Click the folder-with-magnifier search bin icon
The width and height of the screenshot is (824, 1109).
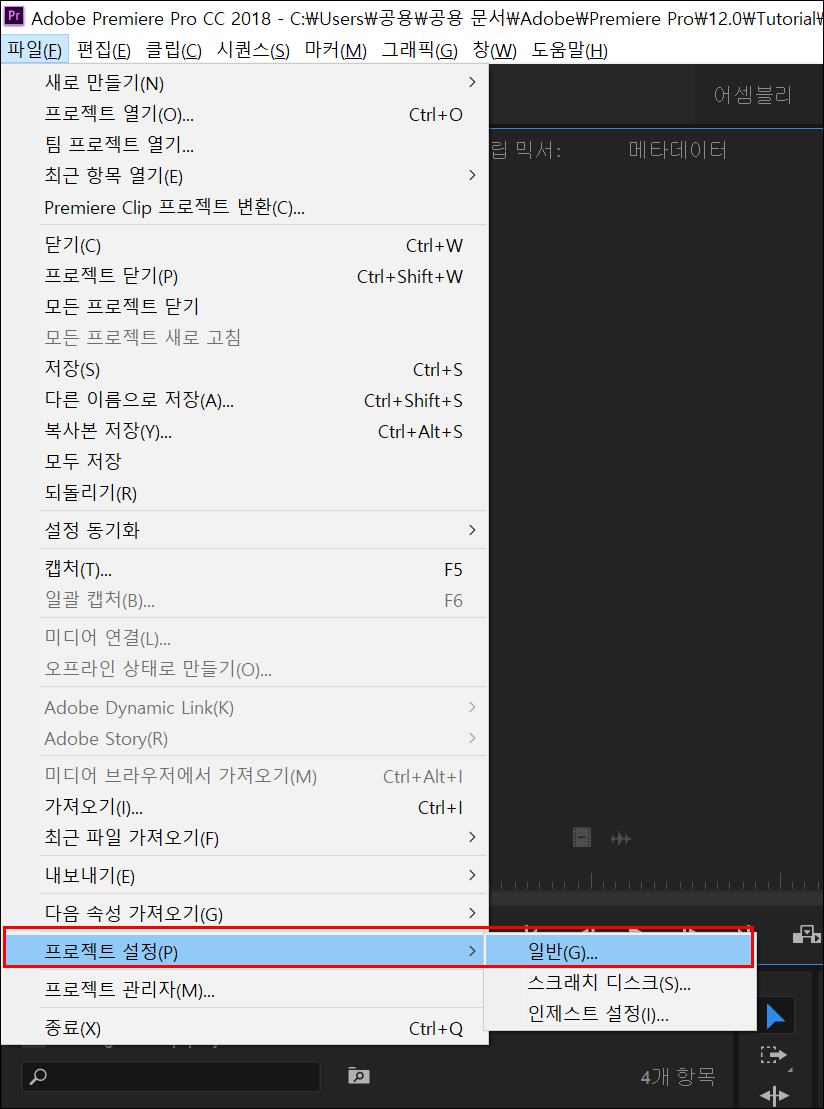pyautogui.click(x=359, y=1076)
